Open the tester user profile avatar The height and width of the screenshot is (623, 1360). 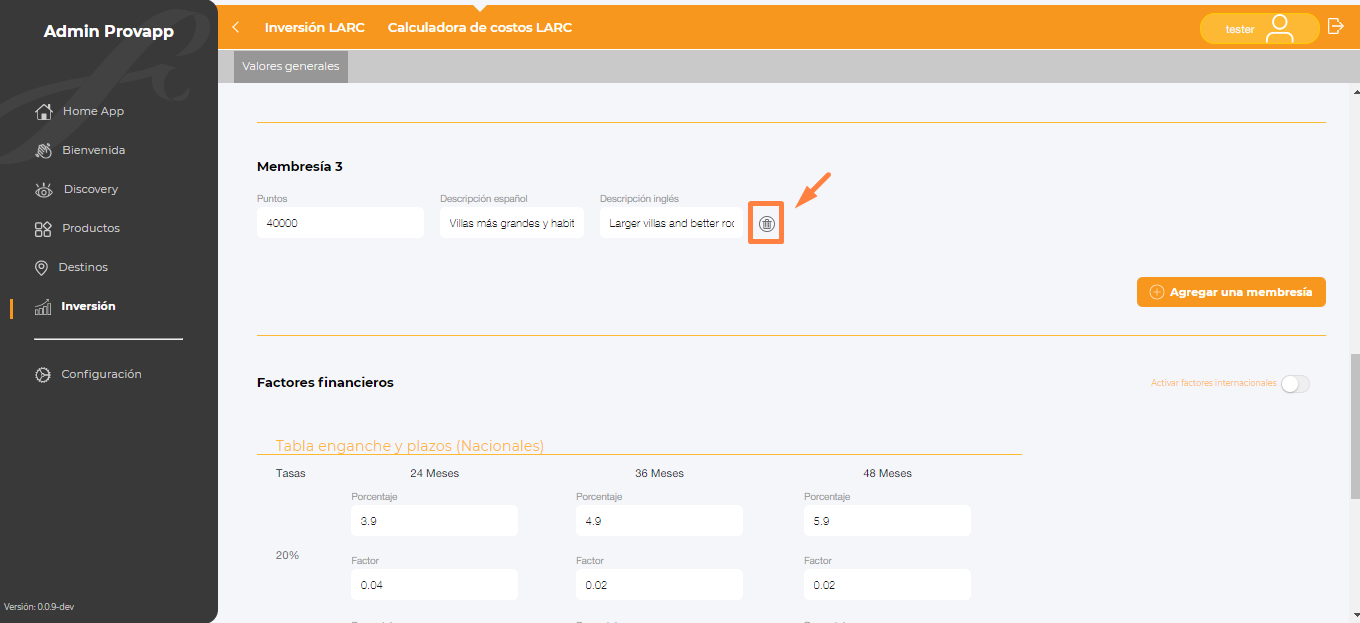pos(1280,29)
